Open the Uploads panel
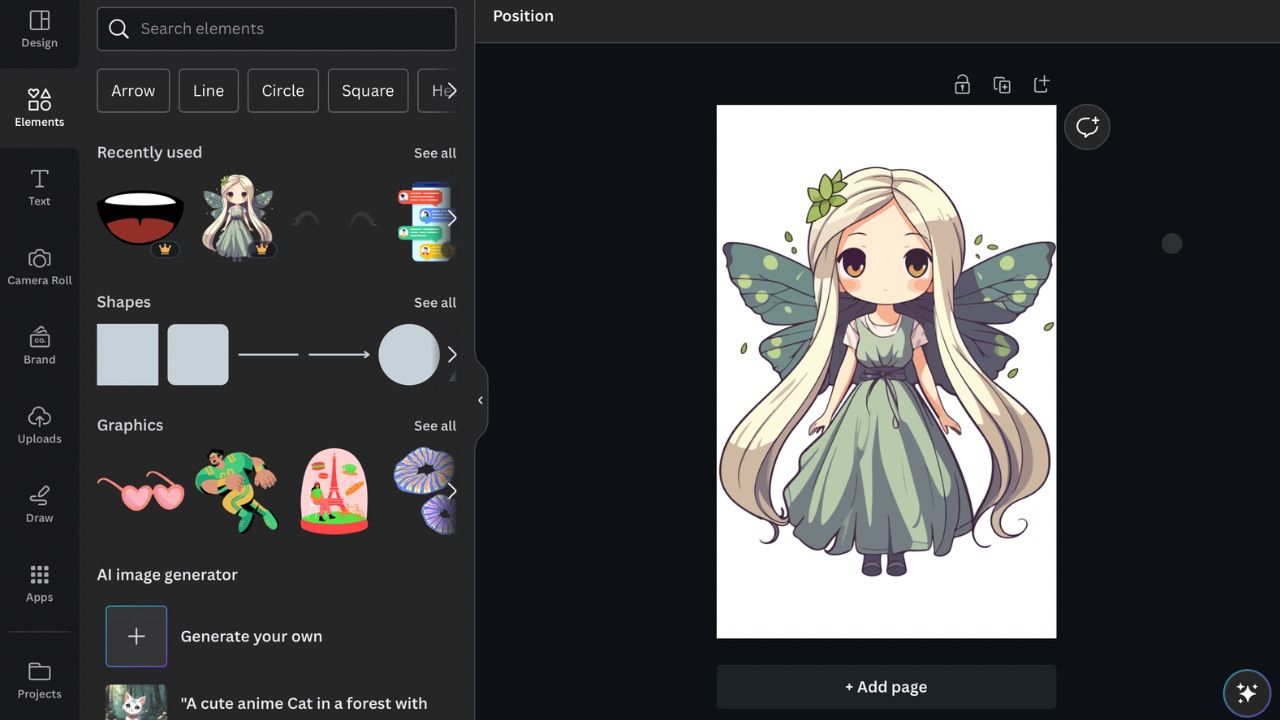The image size is (1280, 720). 39,424
